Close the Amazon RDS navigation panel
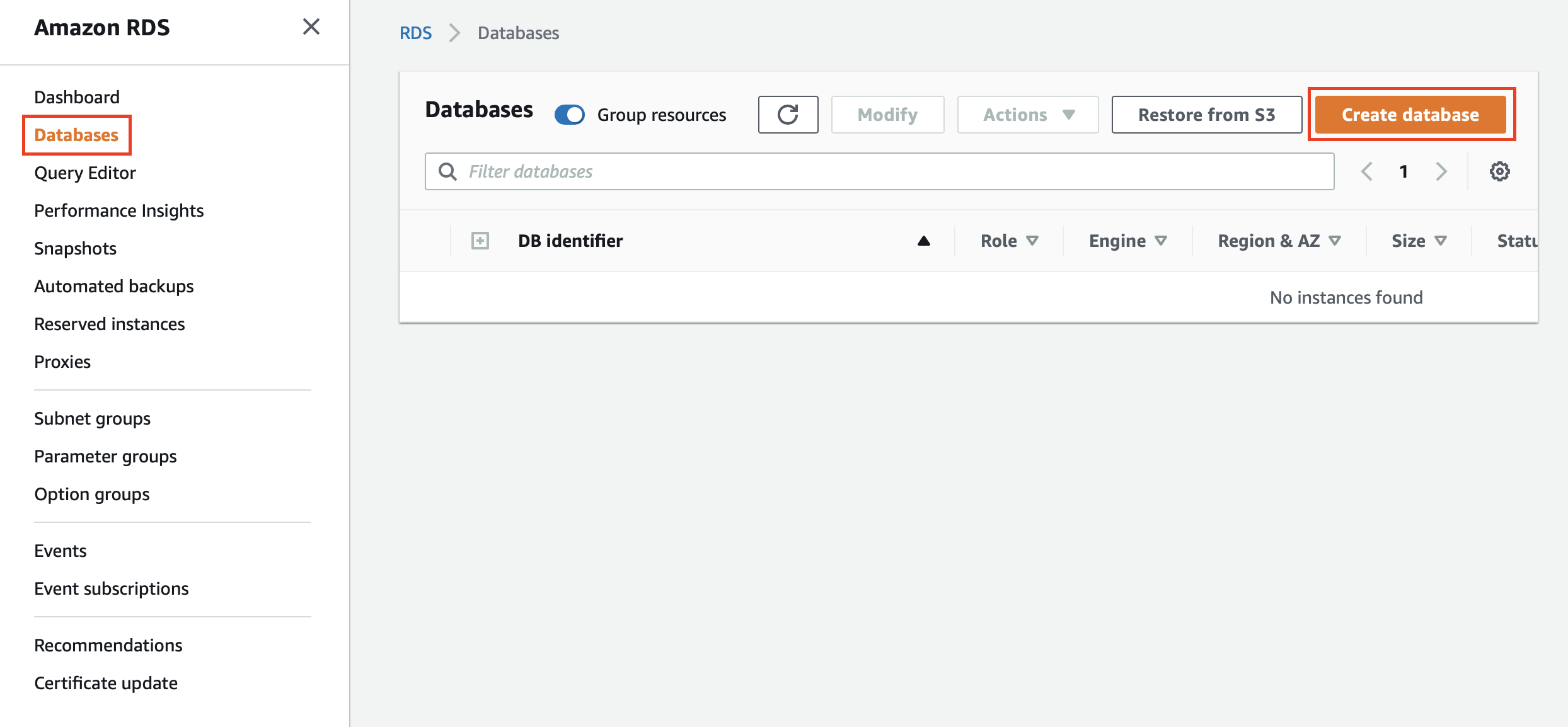 [x=311, y=27]
